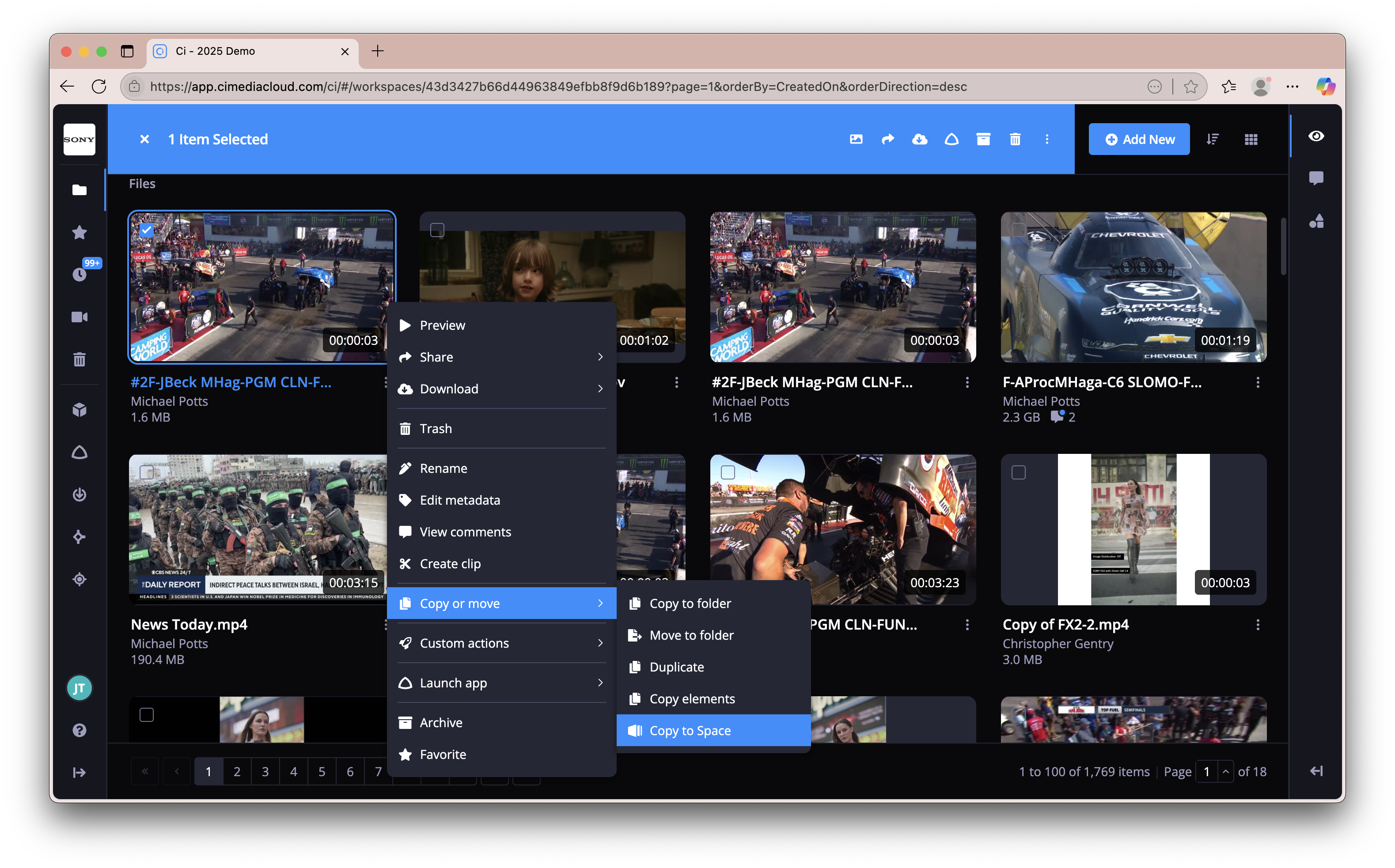
Task: Check the box on the child video thumbnail
Action: point(437,230)
